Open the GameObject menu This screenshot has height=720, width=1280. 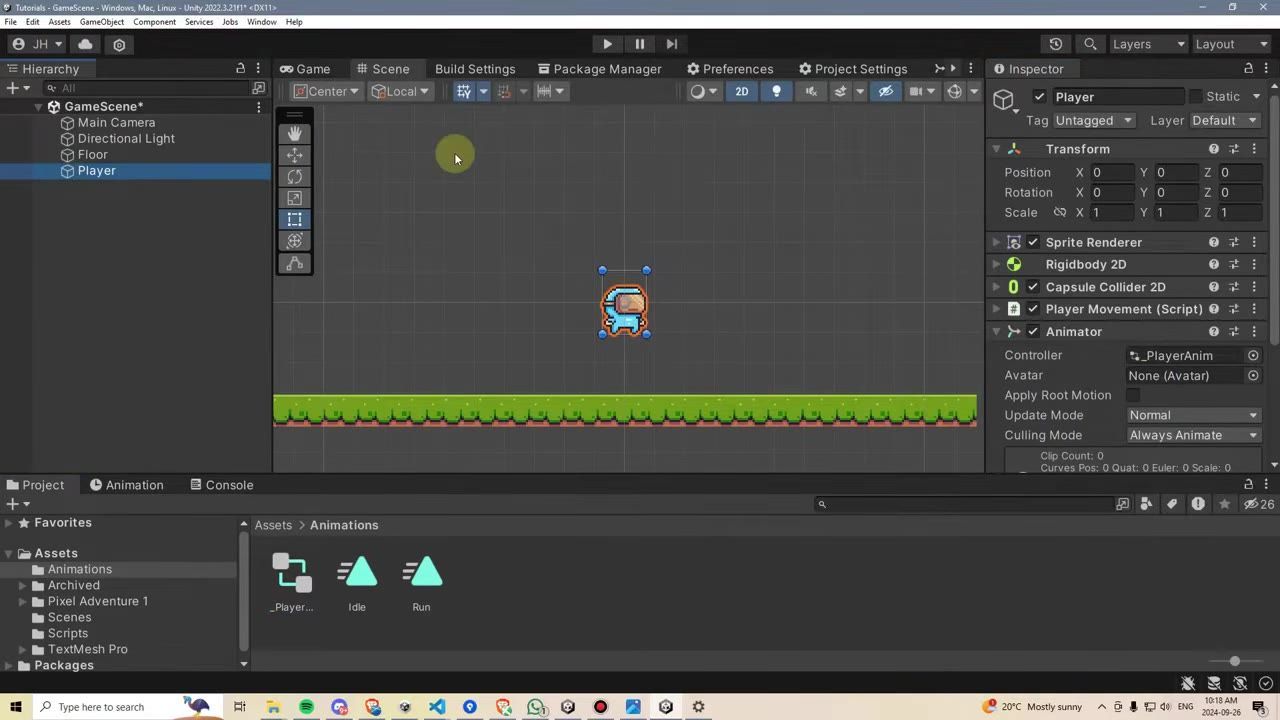102,21
